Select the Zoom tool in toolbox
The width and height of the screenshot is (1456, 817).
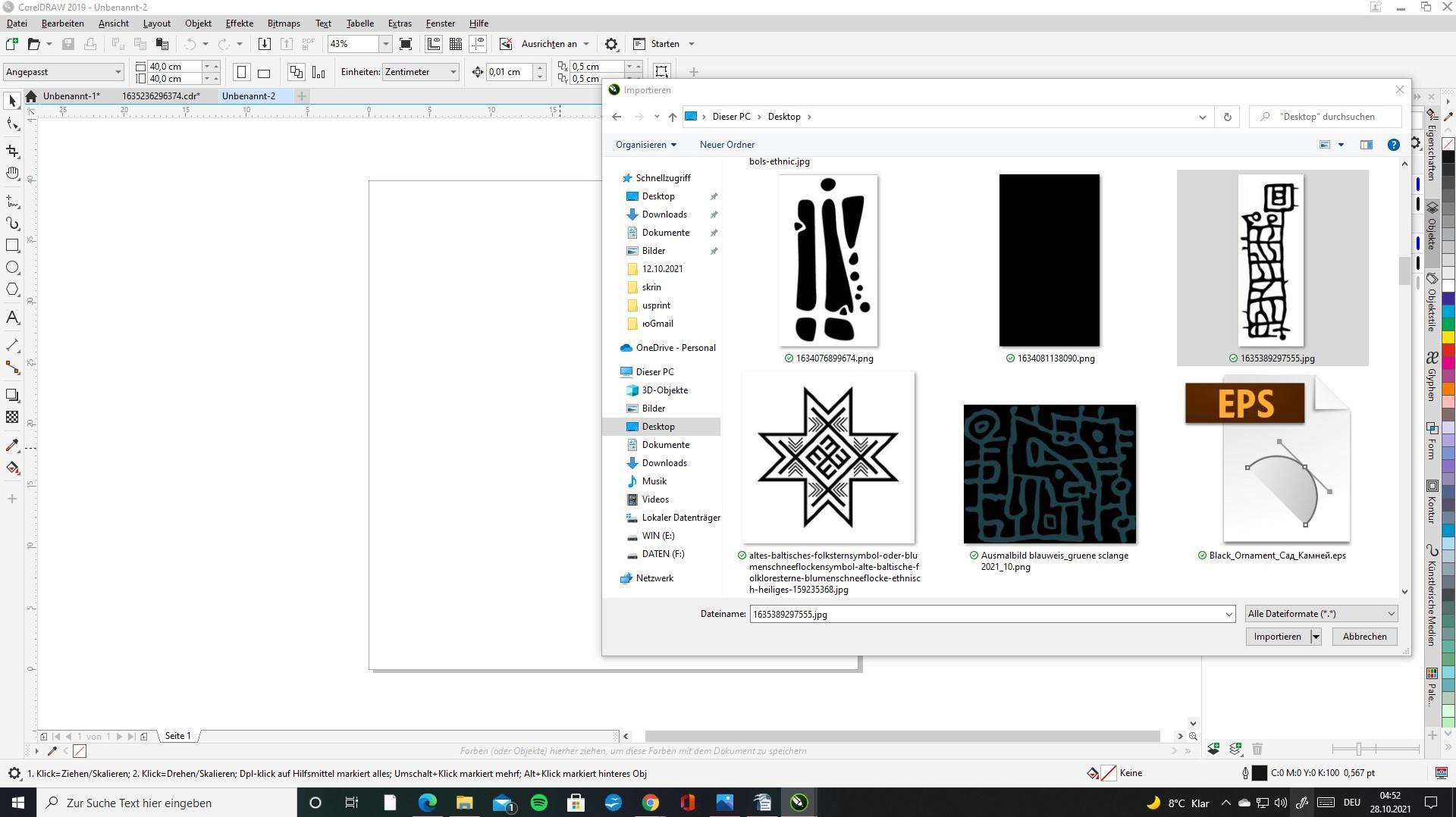point(12,174)
